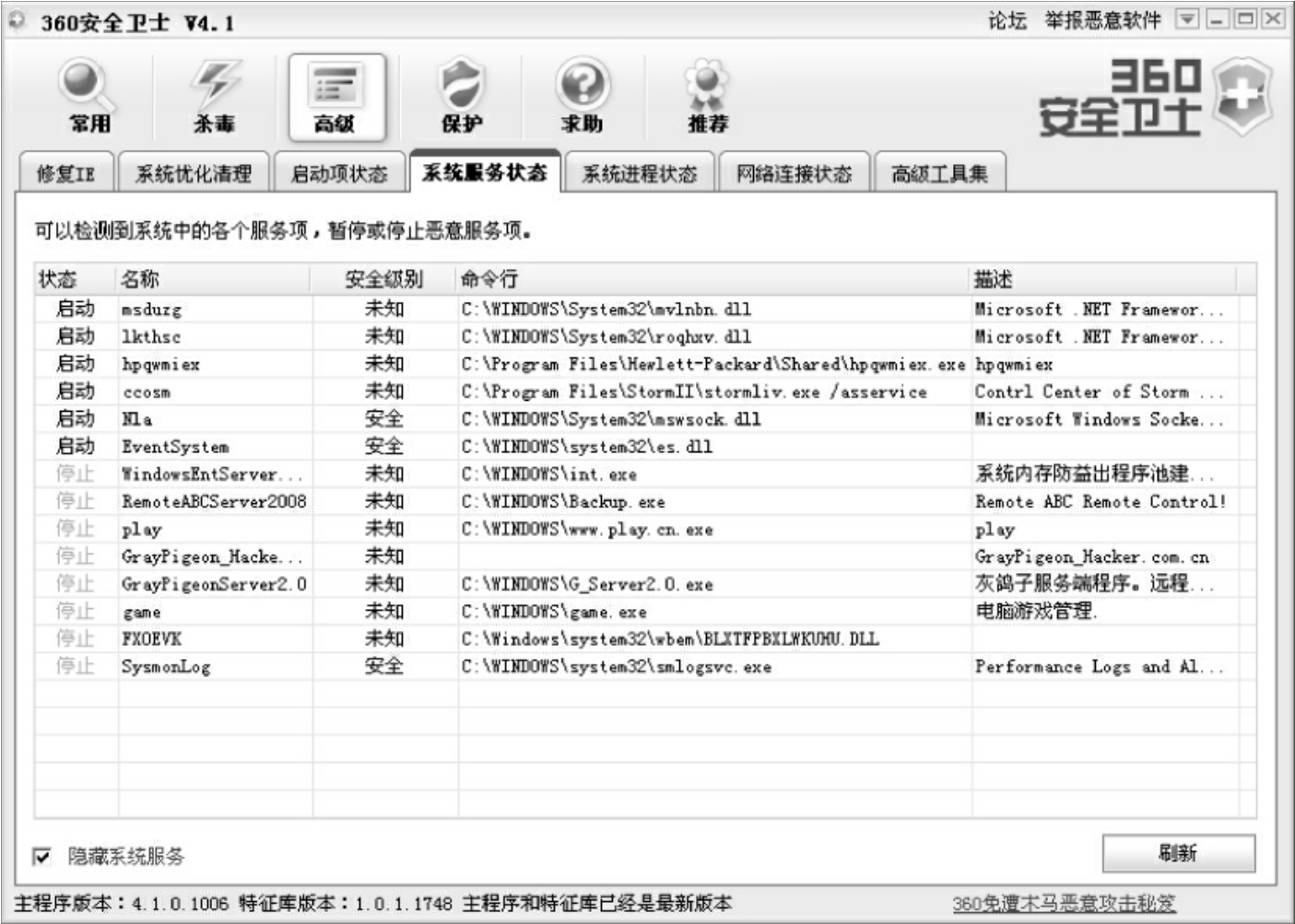This screenshot has width=1295, height=924.
Task: Click the Contrl Center of Storm description
Action: click(1100, 392)
